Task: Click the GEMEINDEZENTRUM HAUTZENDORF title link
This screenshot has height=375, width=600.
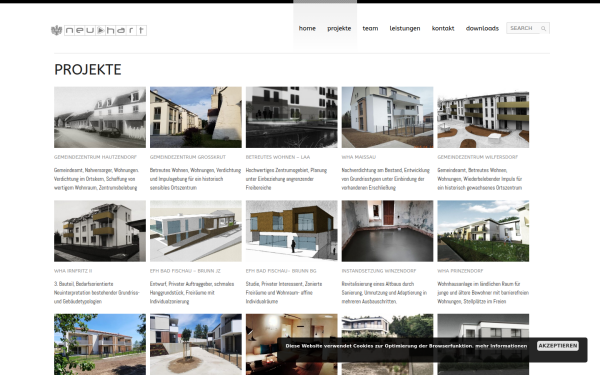Action: click(x=95, y=157)
